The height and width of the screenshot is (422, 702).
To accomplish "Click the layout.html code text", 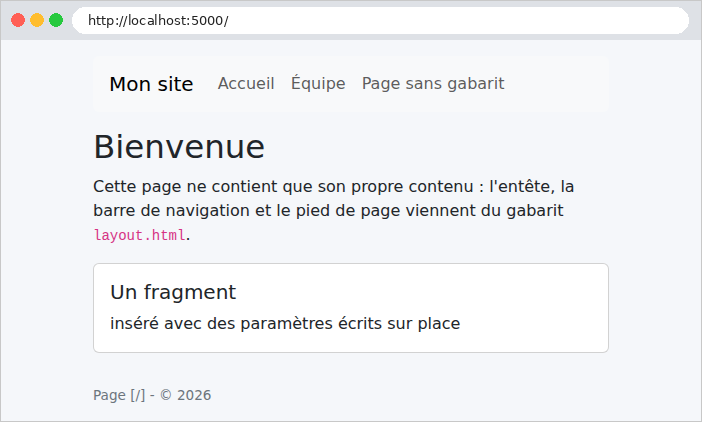I will (x=139, y=235).
